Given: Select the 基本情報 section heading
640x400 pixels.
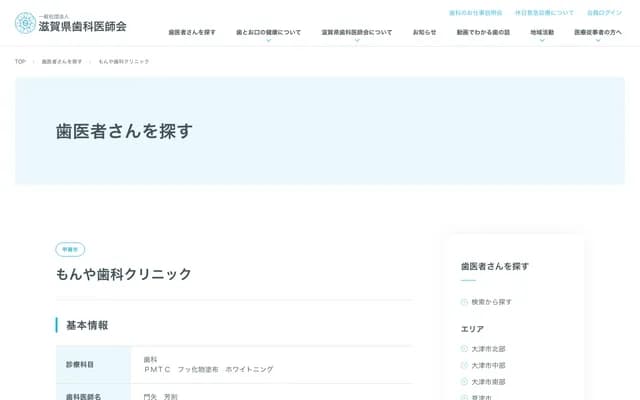Looking at the screenshot, I should pos(87,325).
